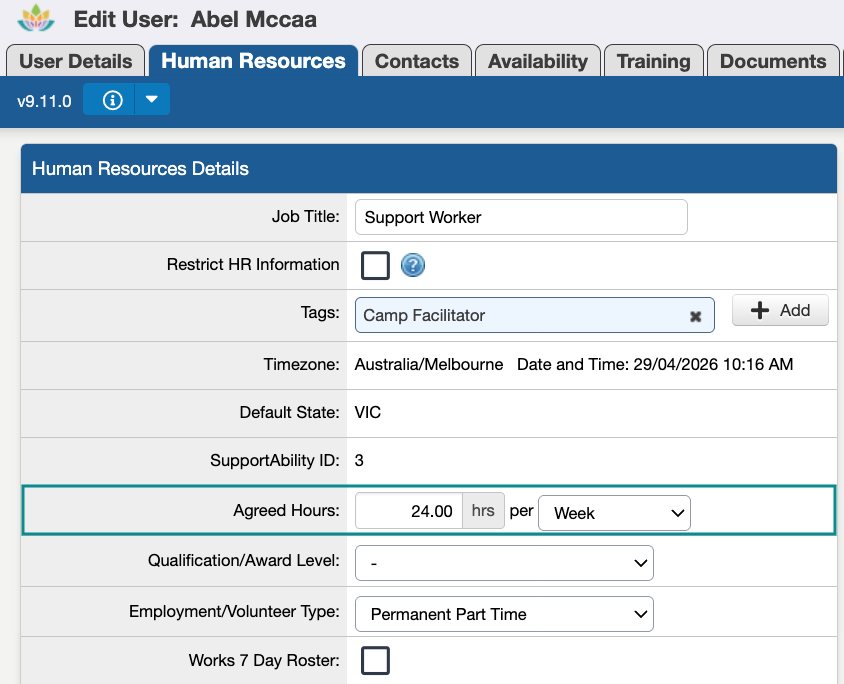
Task: Remove the Camp Facilitator tag
Action: 696,316
